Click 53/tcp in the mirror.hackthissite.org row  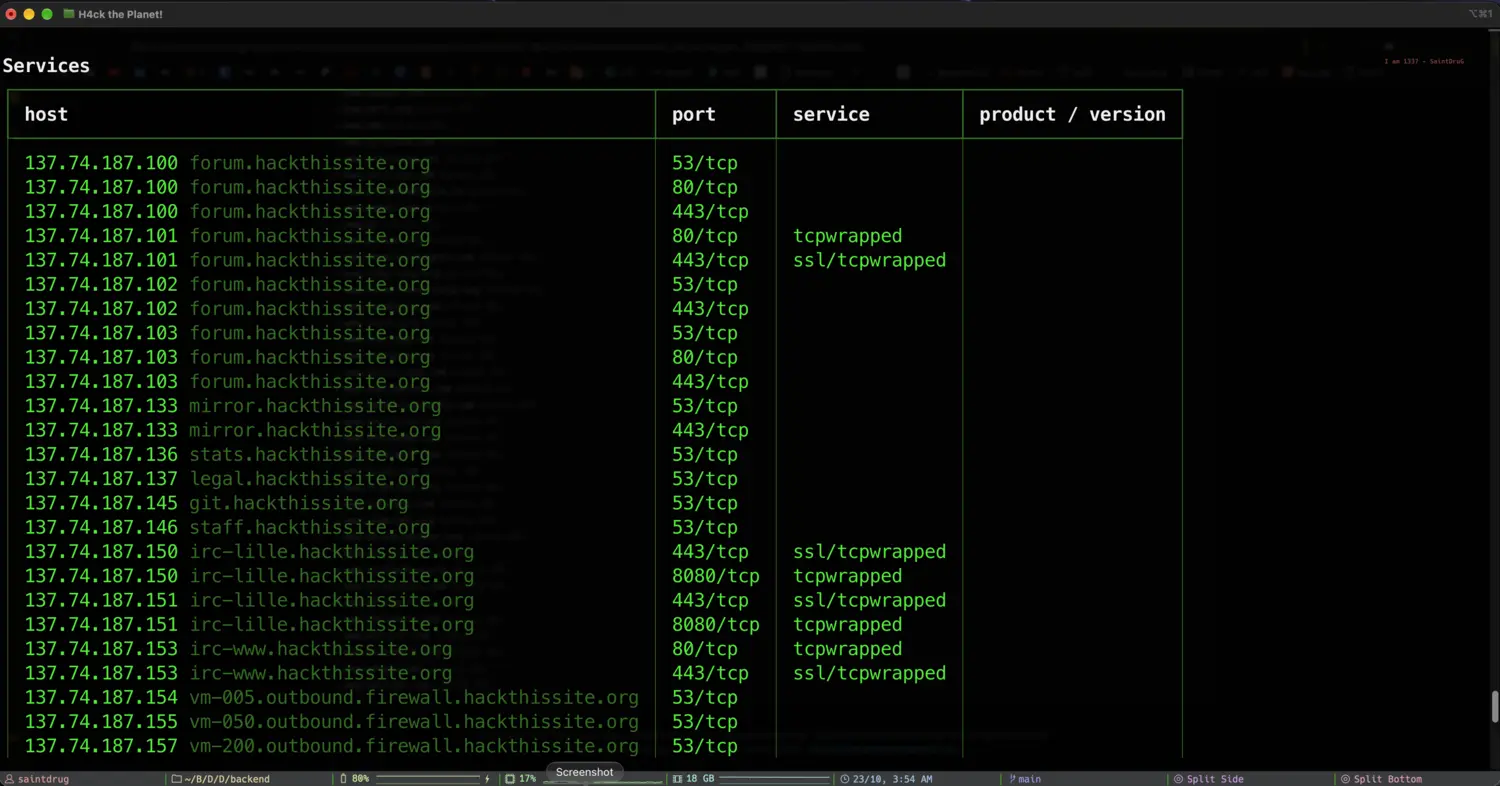coord(705,406)
